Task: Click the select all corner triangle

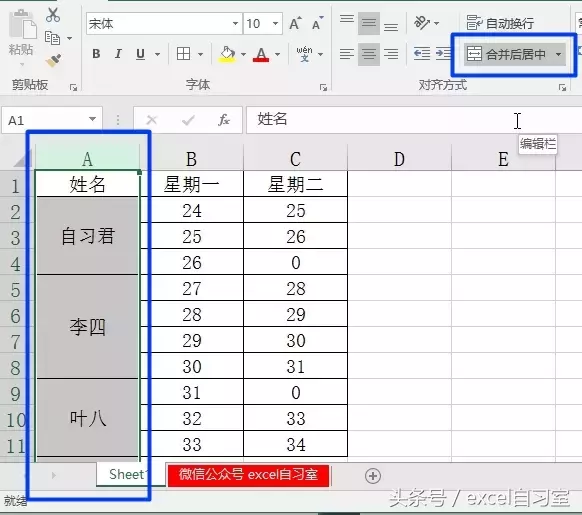Action: [23, 159]
